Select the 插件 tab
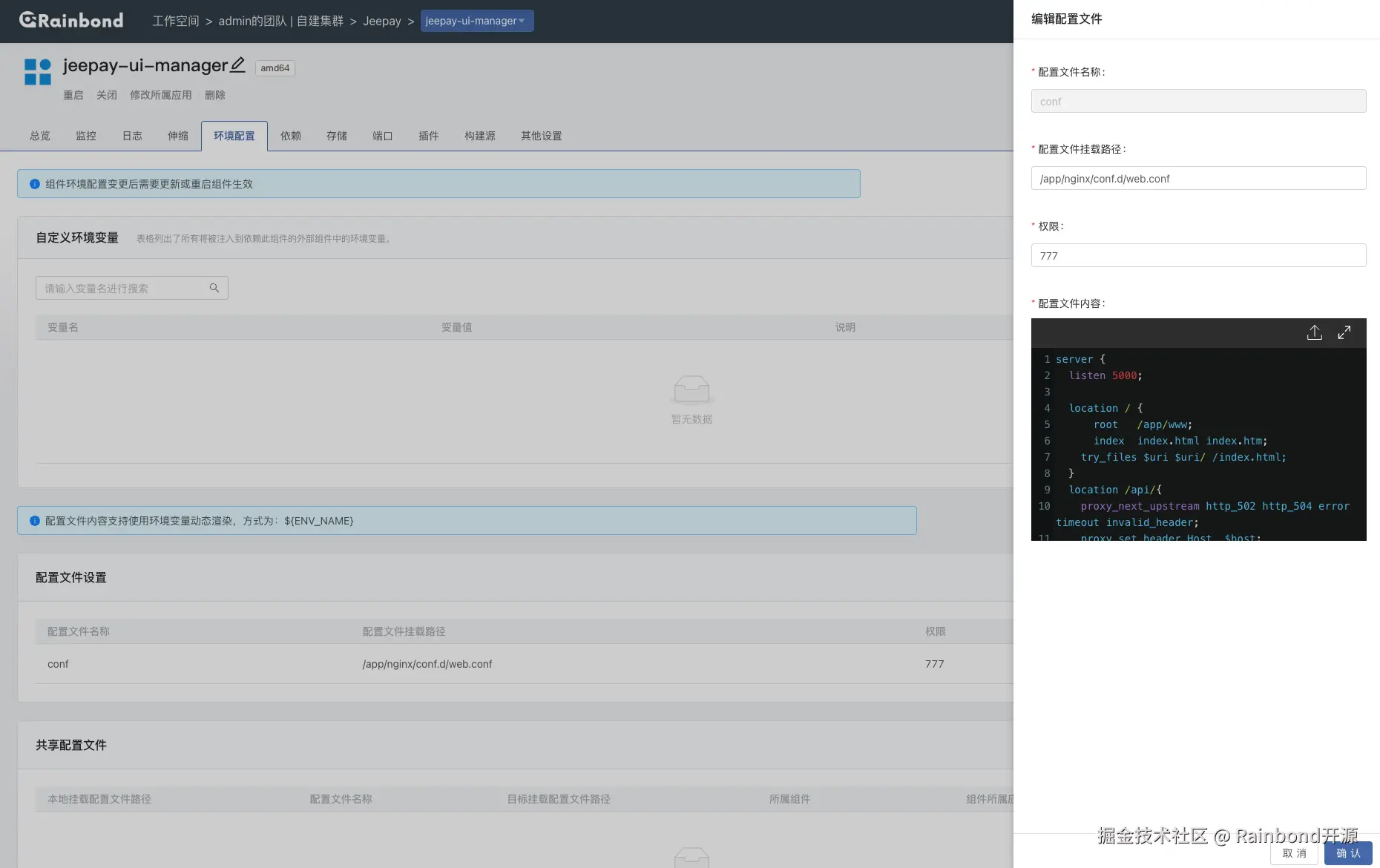The height and width of the screenshot is (868, 1380). [429, 136]
